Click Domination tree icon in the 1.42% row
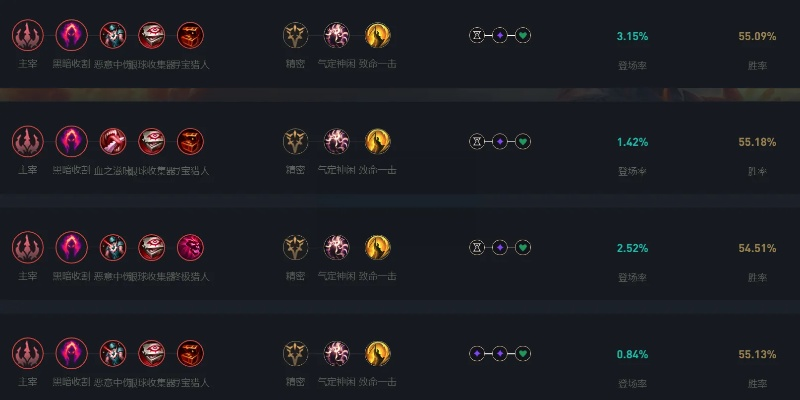The width and height of the screenshot is (800, 400). coord(27,141)
